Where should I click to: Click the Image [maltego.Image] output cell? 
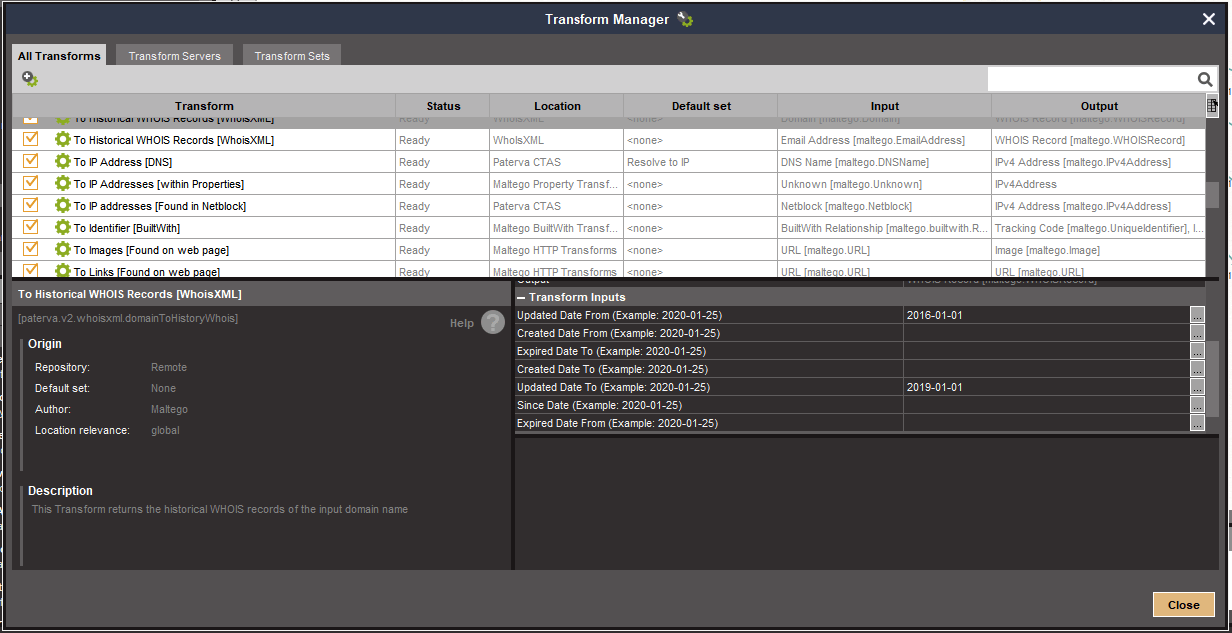pos(1098,250)
